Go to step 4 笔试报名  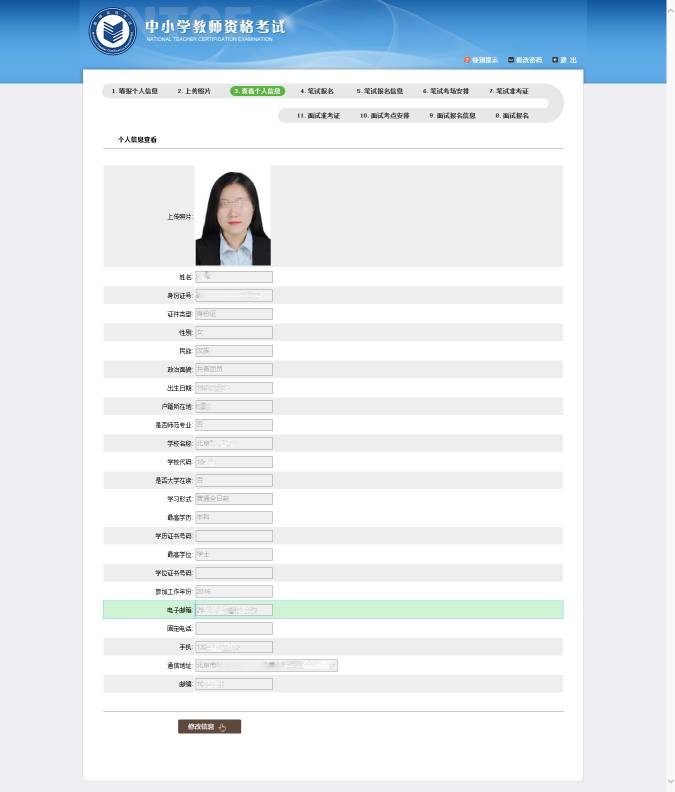(x=317, y=91)
